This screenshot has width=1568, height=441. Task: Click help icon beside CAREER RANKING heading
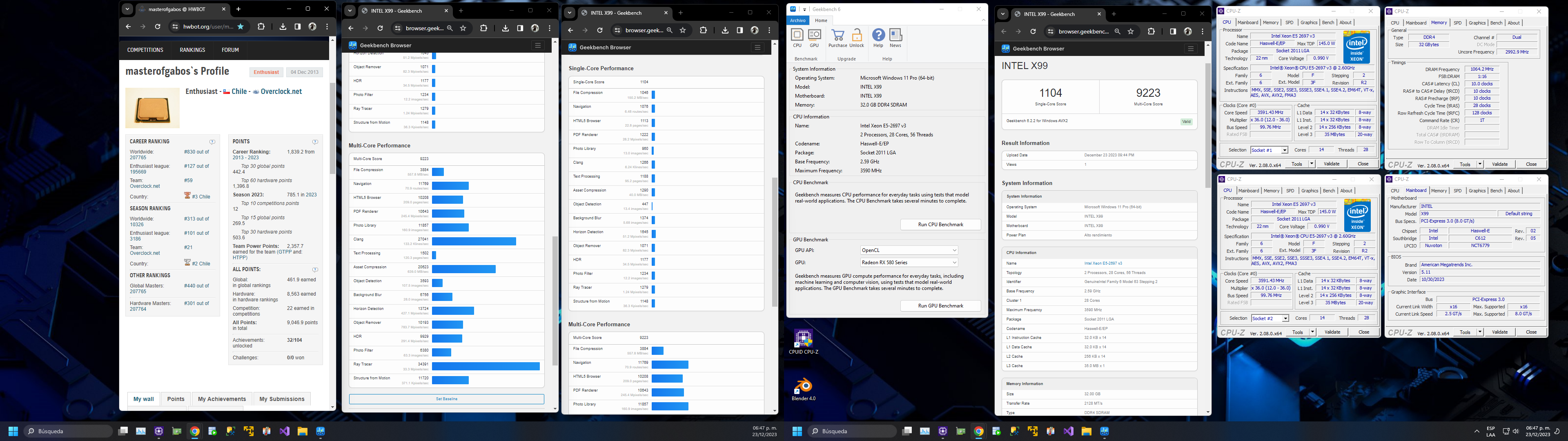click(x=212, y=141)
